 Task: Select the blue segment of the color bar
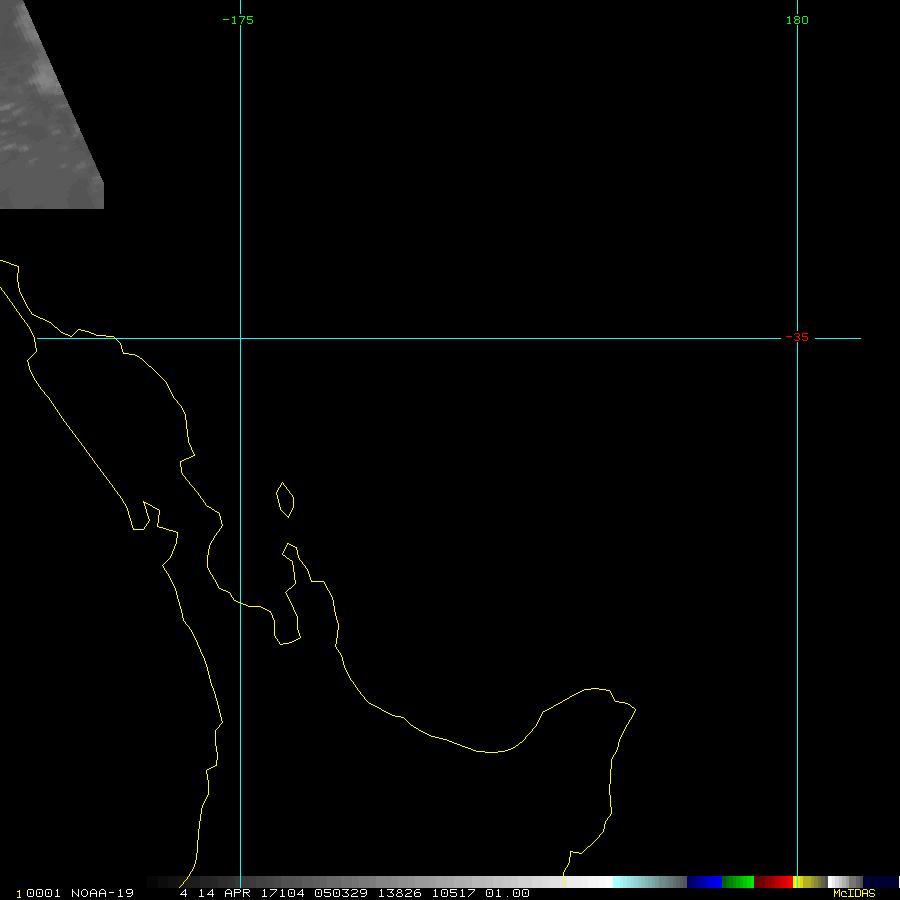click(704, 882)
